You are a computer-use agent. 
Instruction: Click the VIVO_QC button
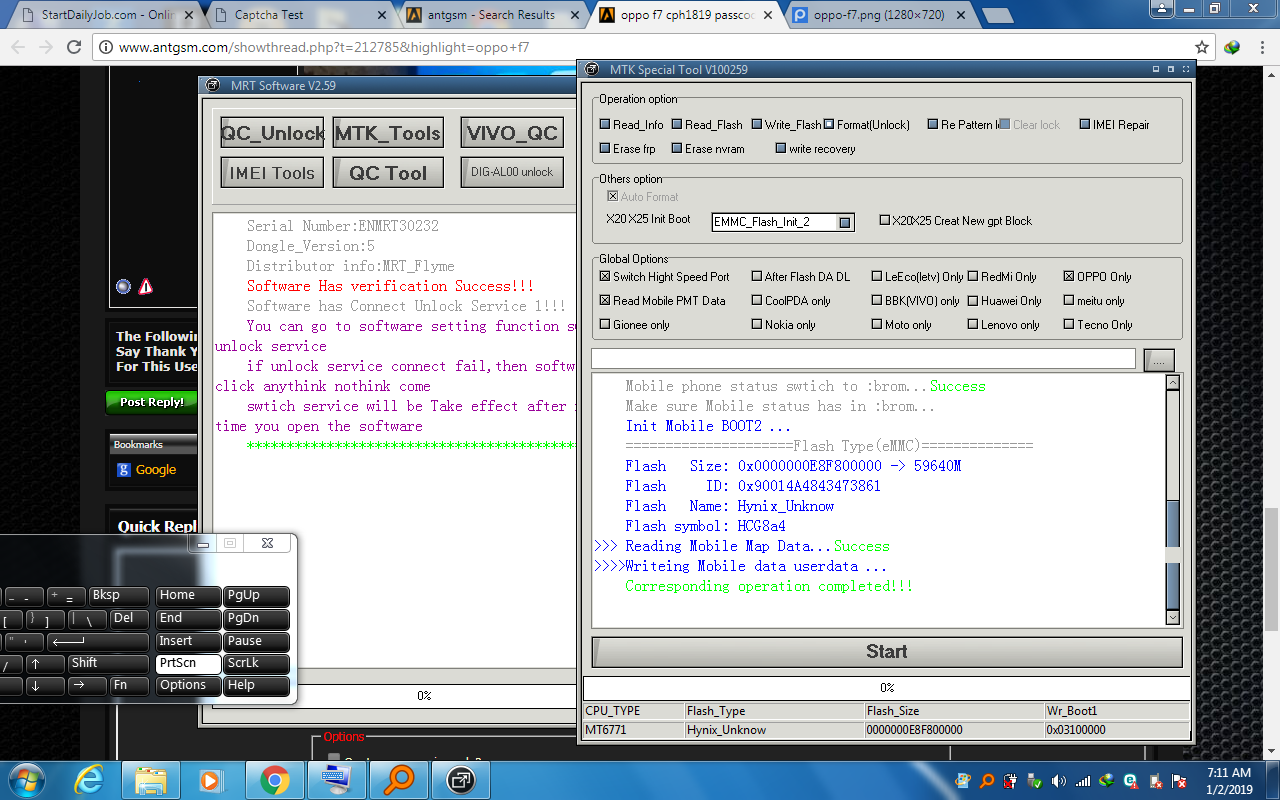point(512,133)
